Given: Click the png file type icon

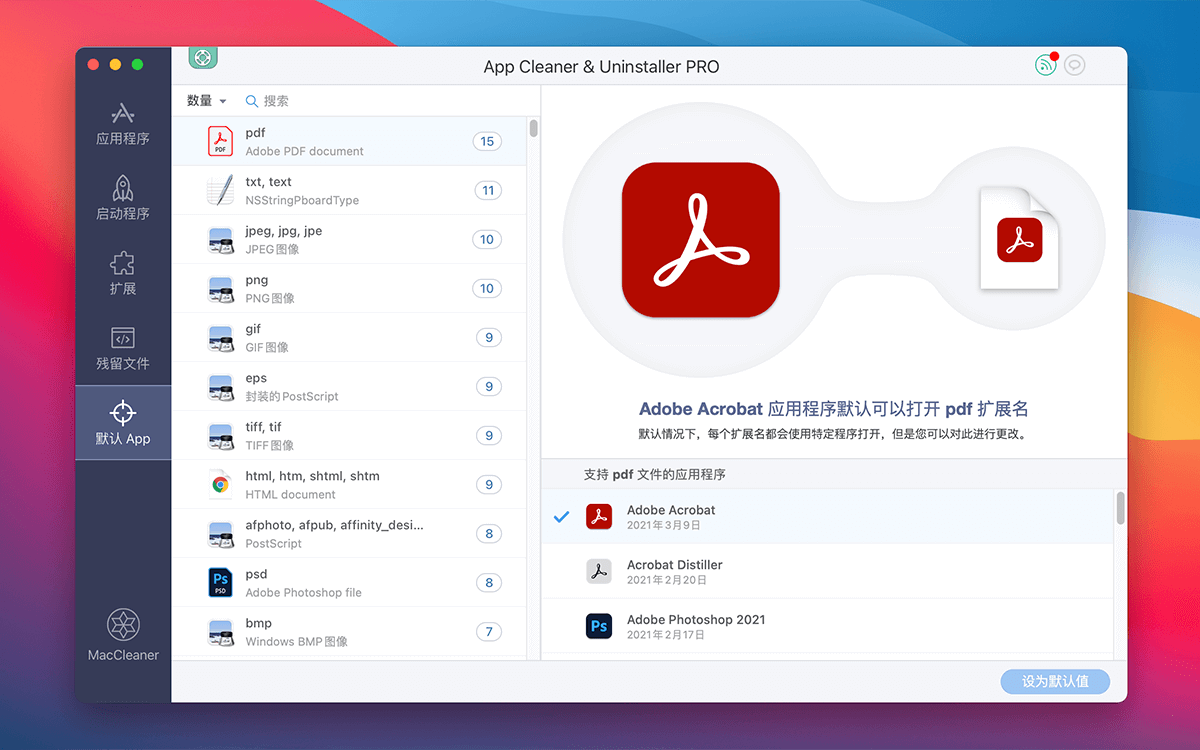Looking at the screenshot, I should pos(220,288).
